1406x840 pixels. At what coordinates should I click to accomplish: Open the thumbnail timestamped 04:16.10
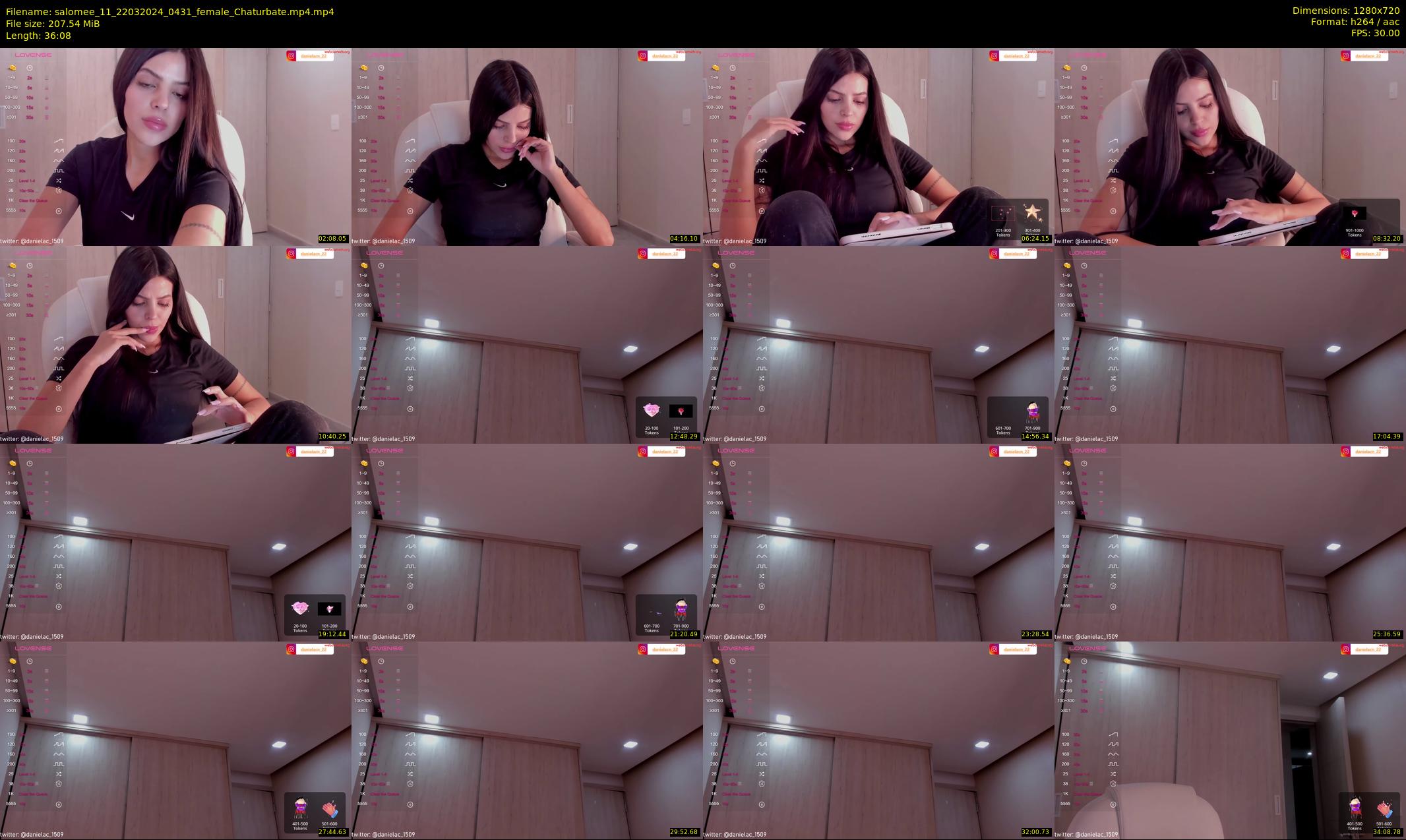pyautogui.click(x=527, y=146)
